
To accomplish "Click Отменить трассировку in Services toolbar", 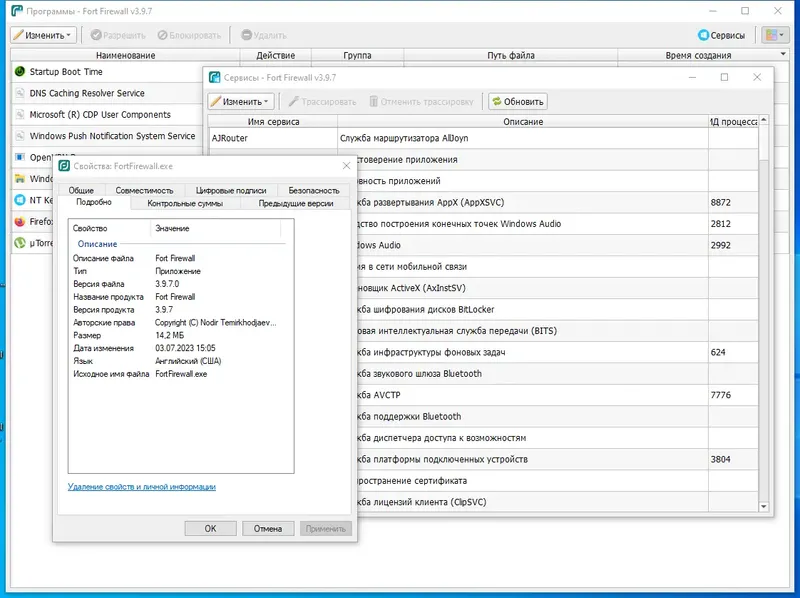I will pos(421,102).
